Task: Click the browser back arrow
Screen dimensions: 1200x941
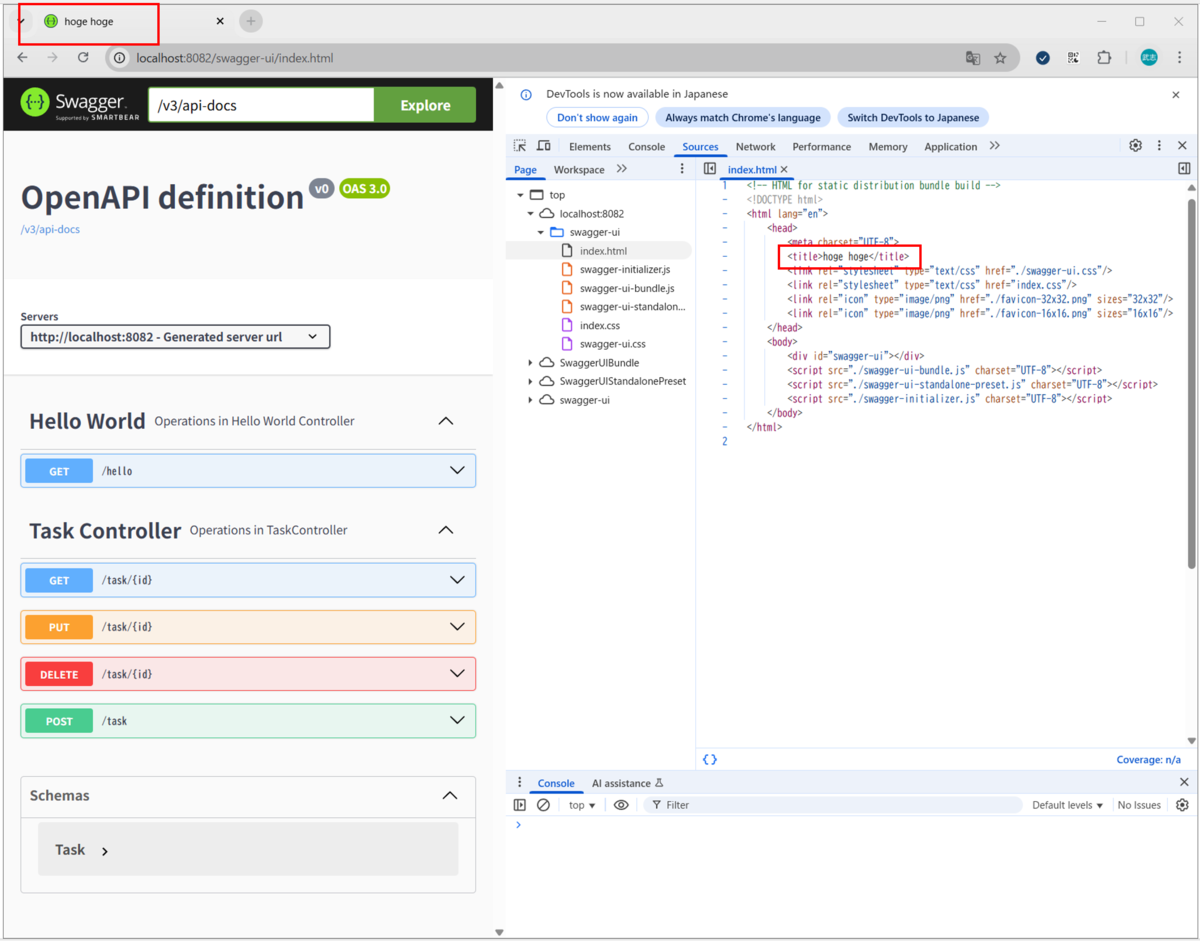Action: pos(22,58)
